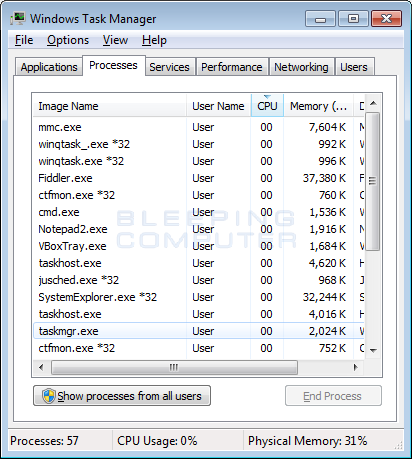Click the 32,244 K memory value
Viewport: 412px width, 459px height.
(x=324, y=297)
